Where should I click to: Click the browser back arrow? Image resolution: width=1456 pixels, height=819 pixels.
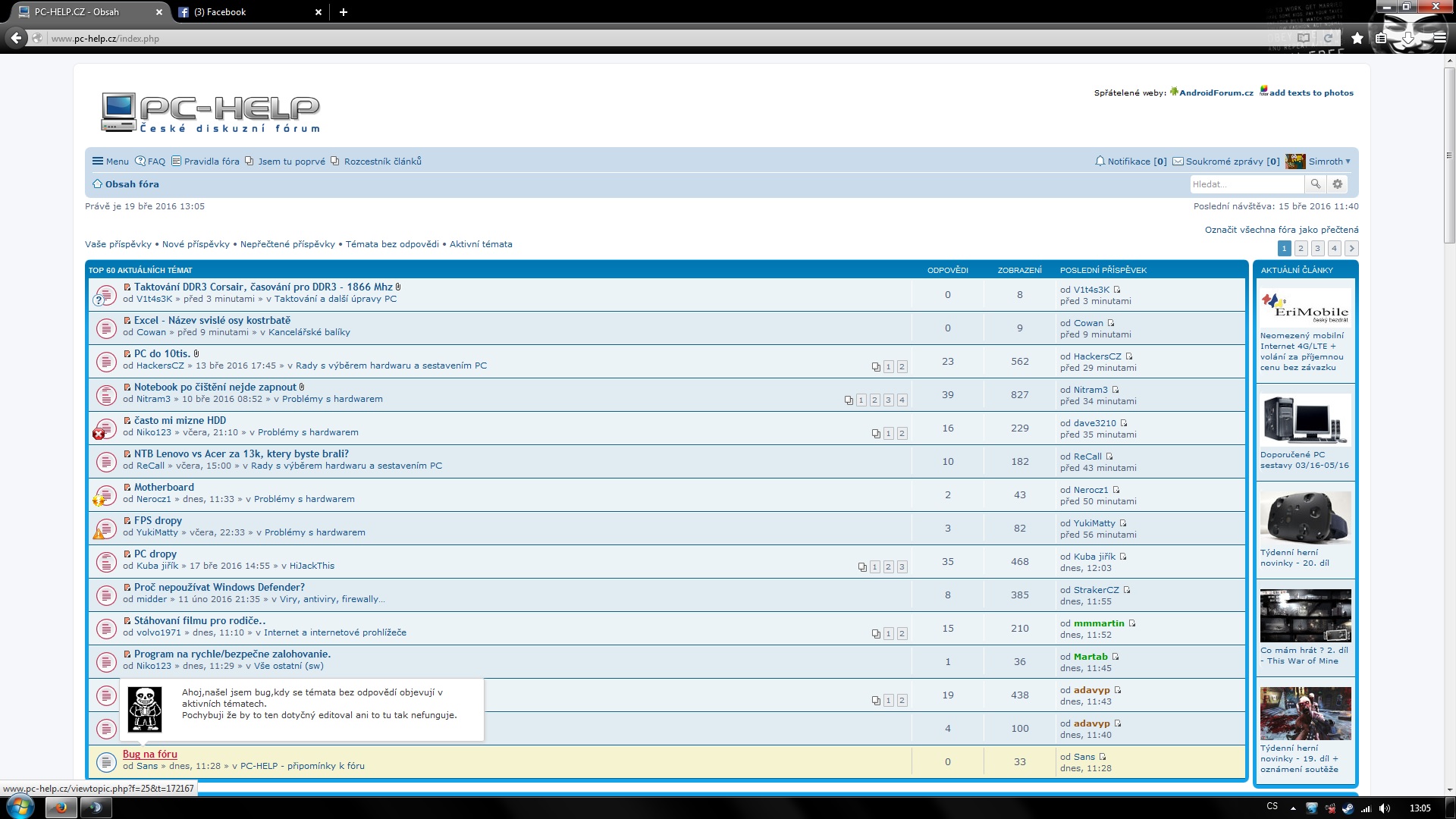tap(15, 38)
